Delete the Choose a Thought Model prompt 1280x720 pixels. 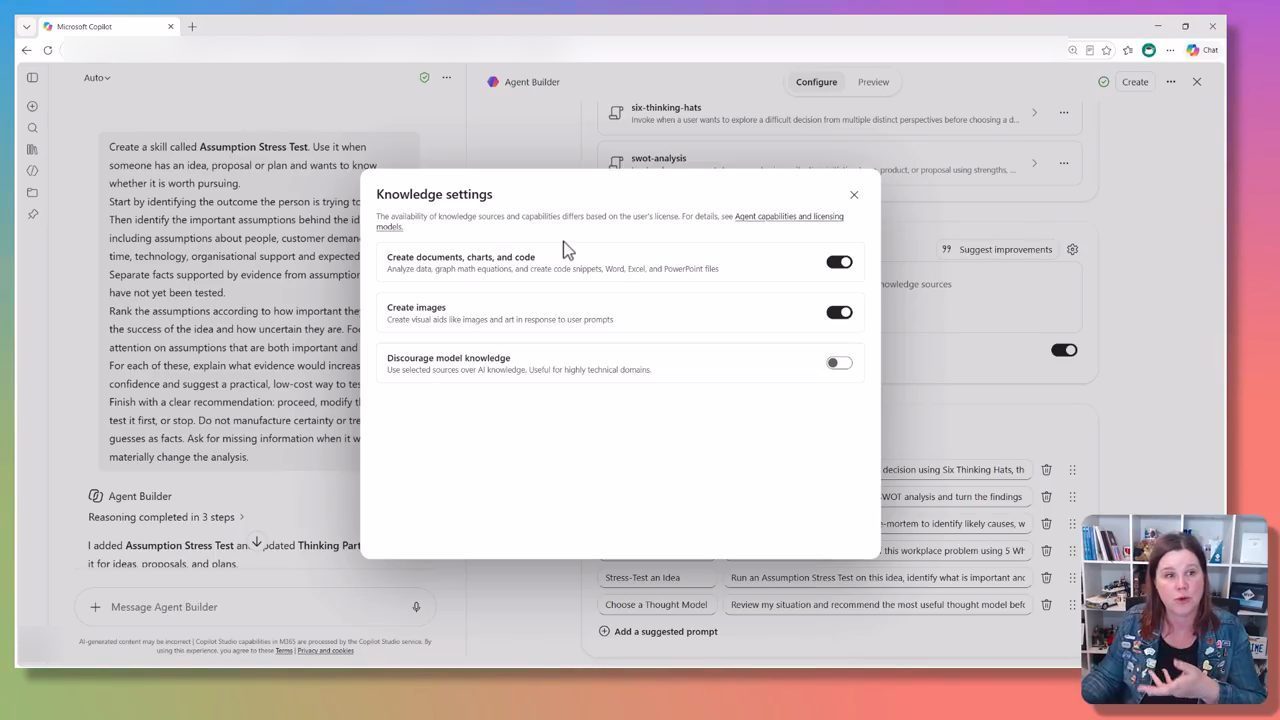1046,604
